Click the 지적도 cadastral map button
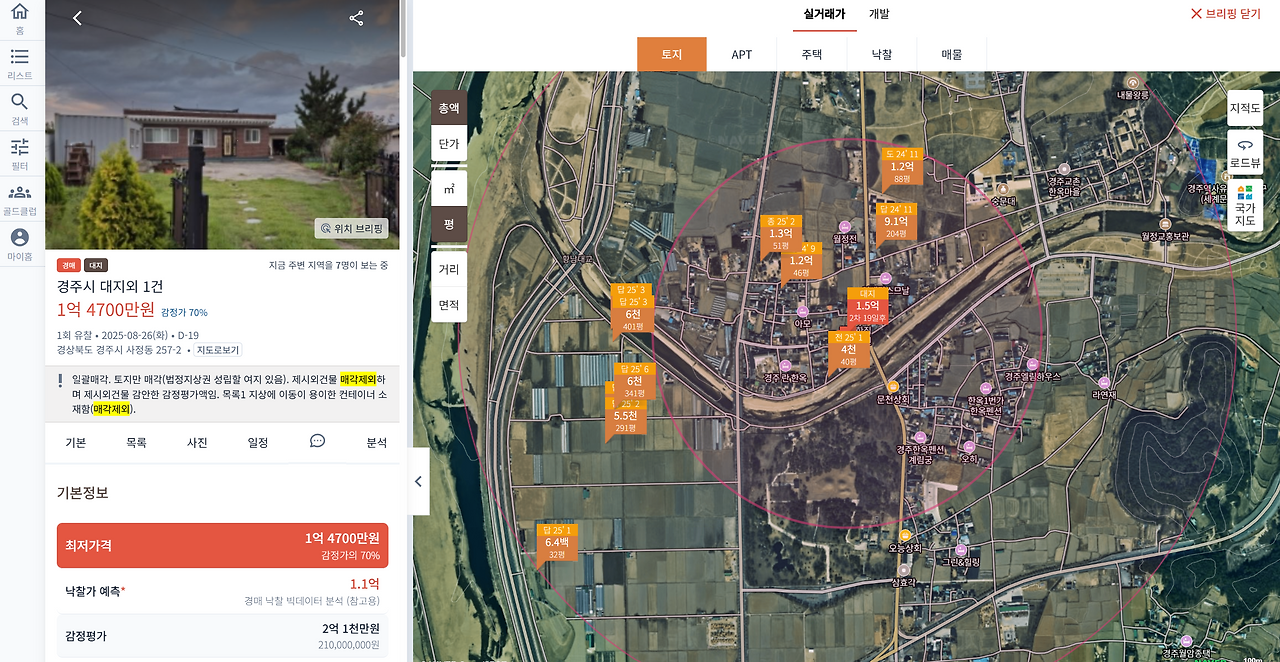 pos(1245,108)
